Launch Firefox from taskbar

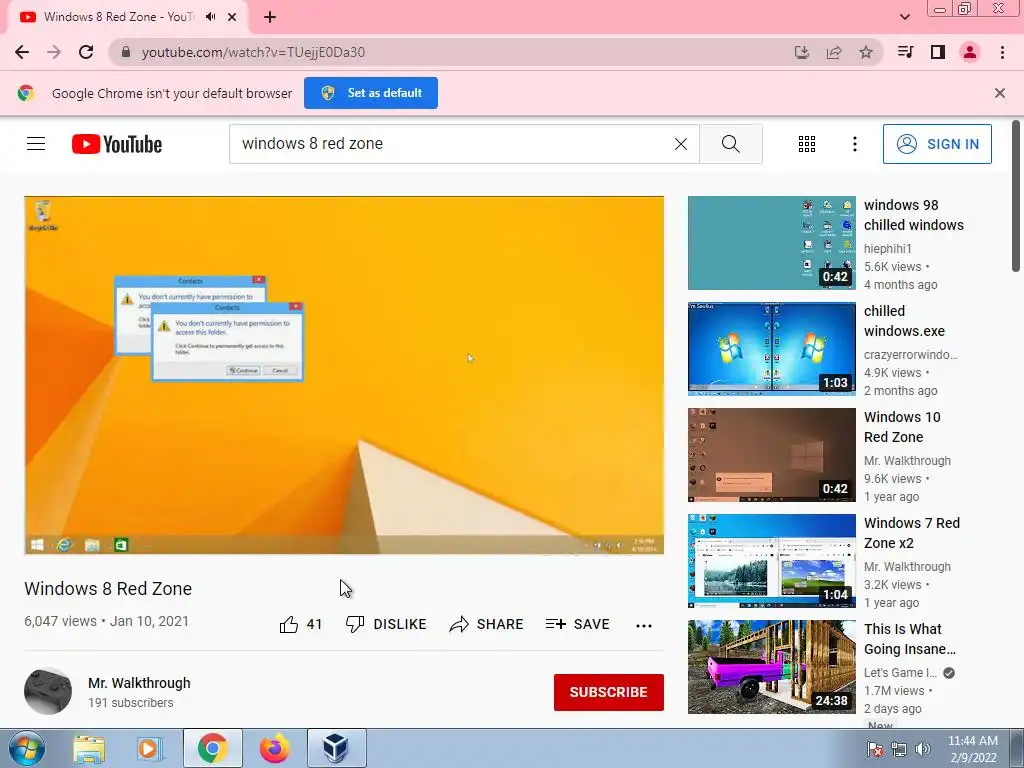click(x=274, y=748)
